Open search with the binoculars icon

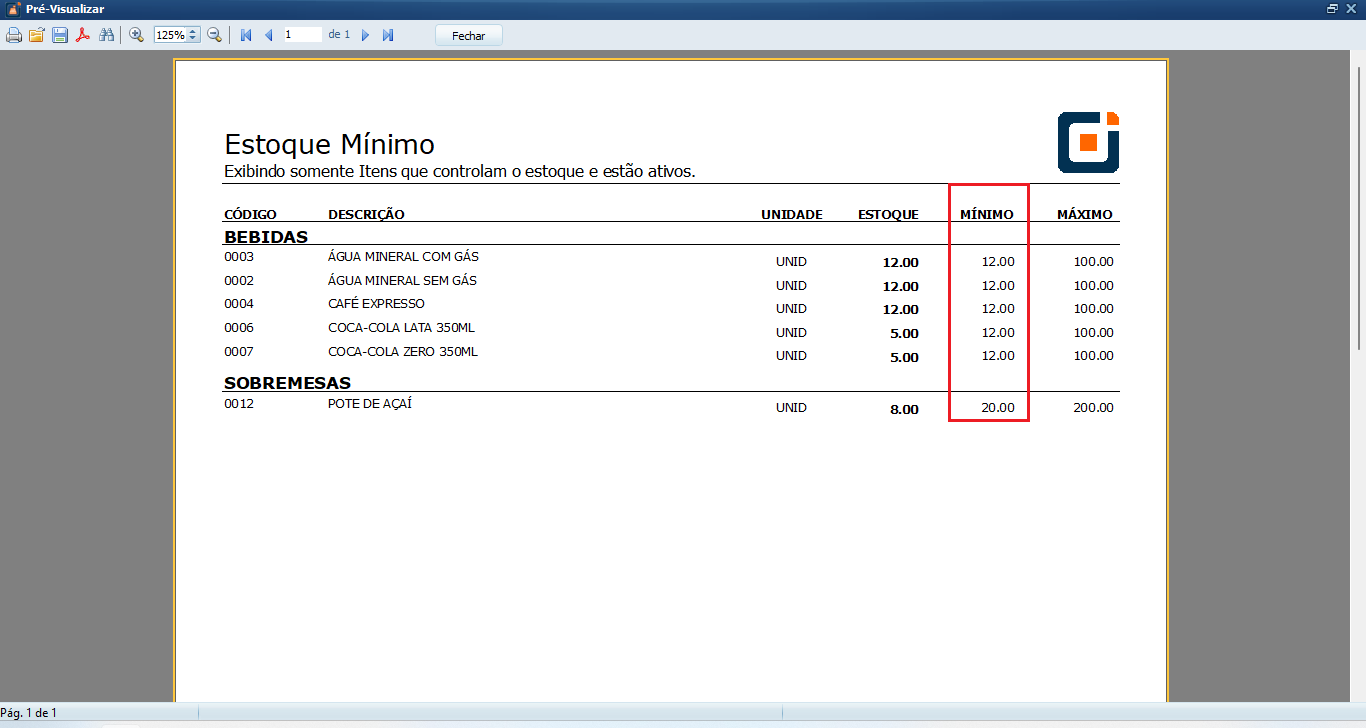[x=106, y=35]
